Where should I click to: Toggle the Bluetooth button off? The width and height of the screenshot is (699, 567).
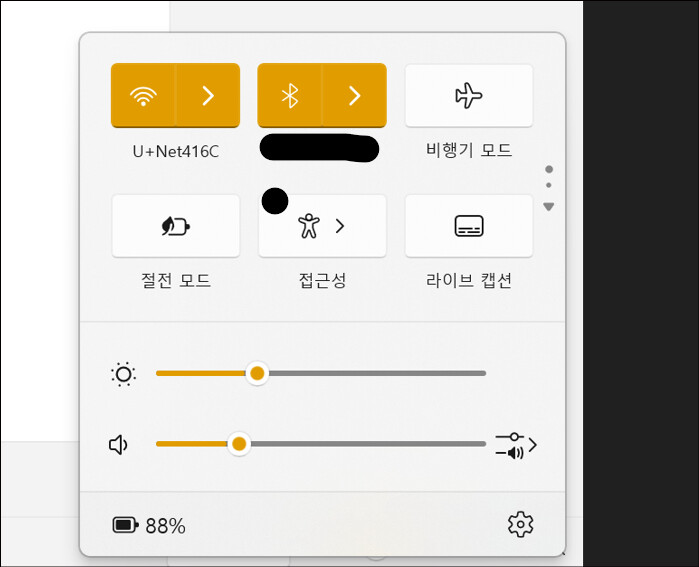290,95
